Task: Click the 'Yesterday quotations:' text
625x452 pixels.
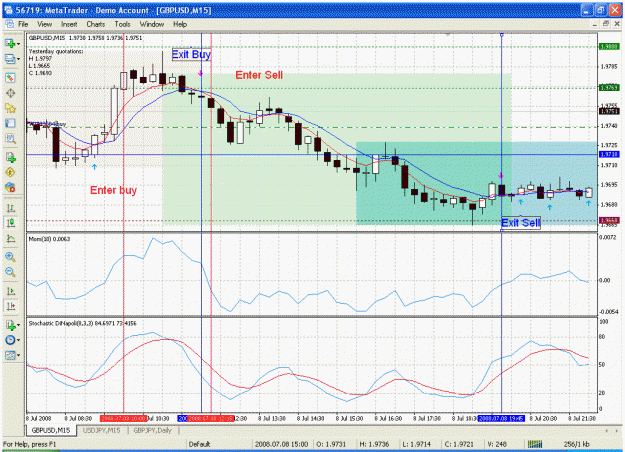Action: pyautogui.click(x=56, y=51)
